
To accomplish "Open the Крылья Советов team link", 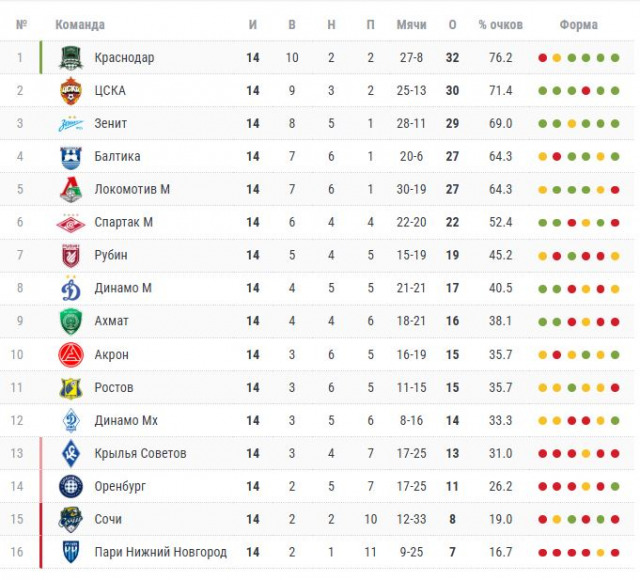I will (140, 454).
